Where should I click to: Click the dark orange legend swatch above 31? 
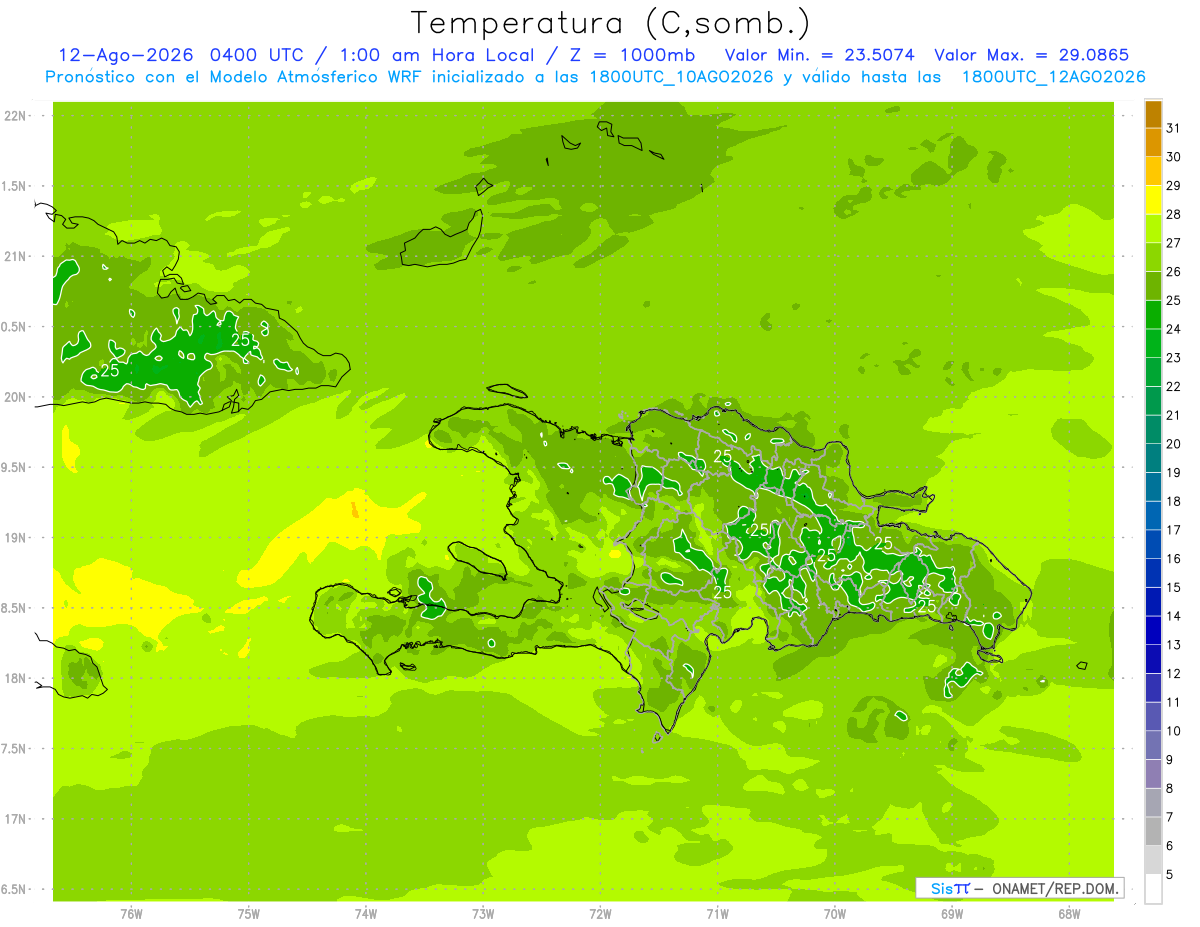pyautogui.click(x=1153, y=114)
